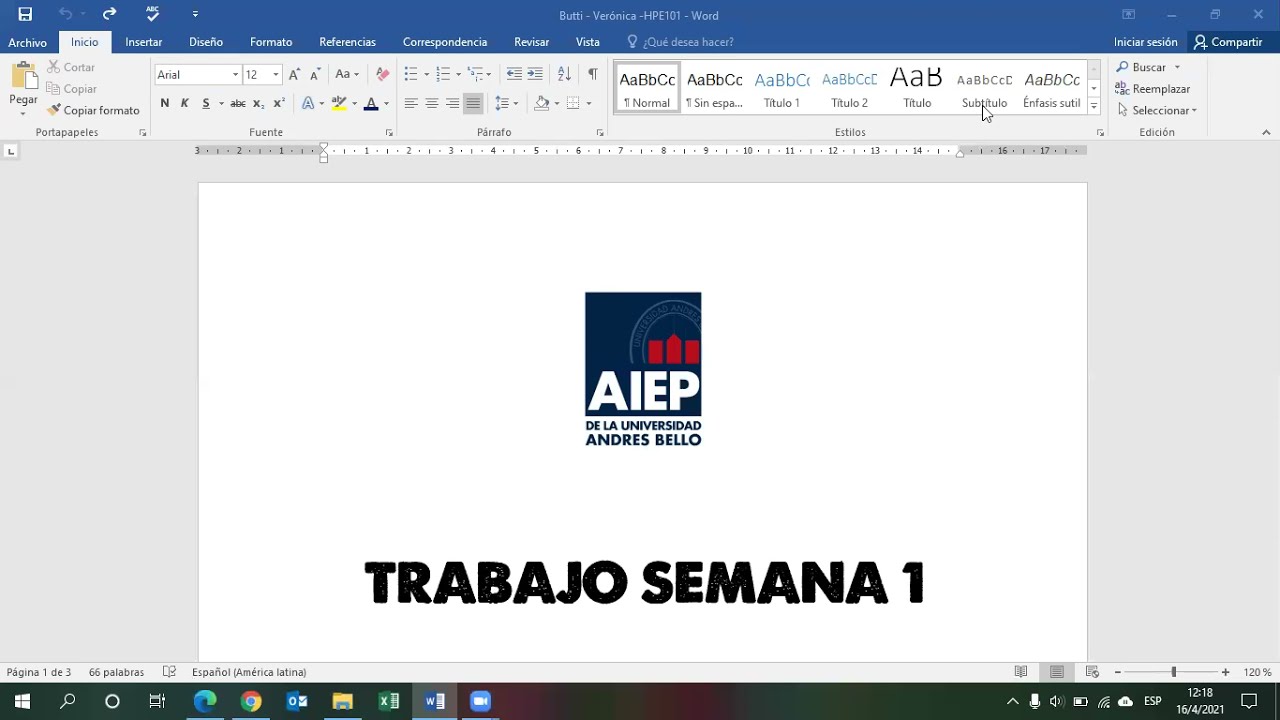Screen dimensions: 1280x720
Task: Open Zoom app from the taskbar
Action: click(480, 701)
